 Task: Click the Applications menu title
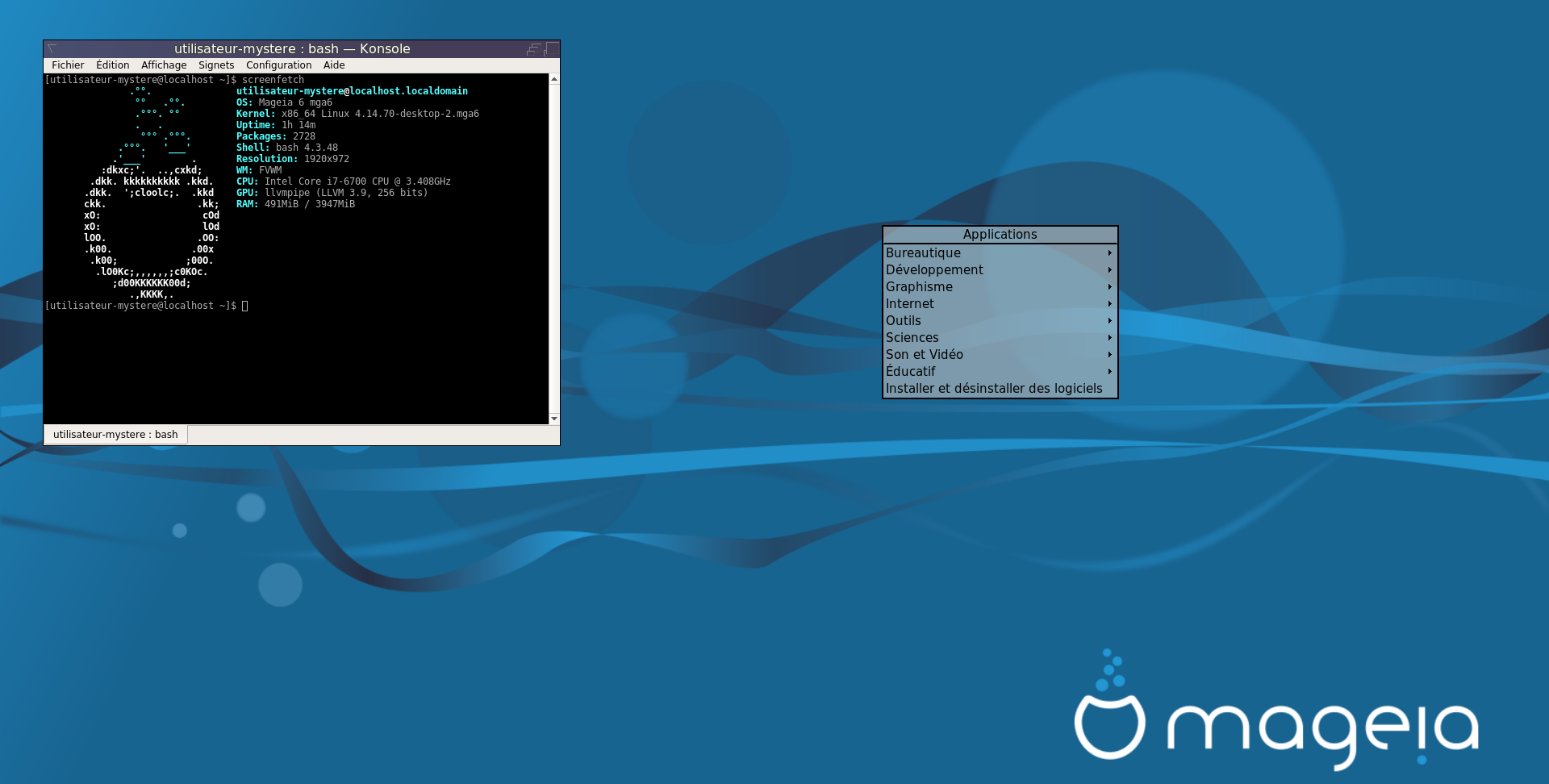[1000, 235]
